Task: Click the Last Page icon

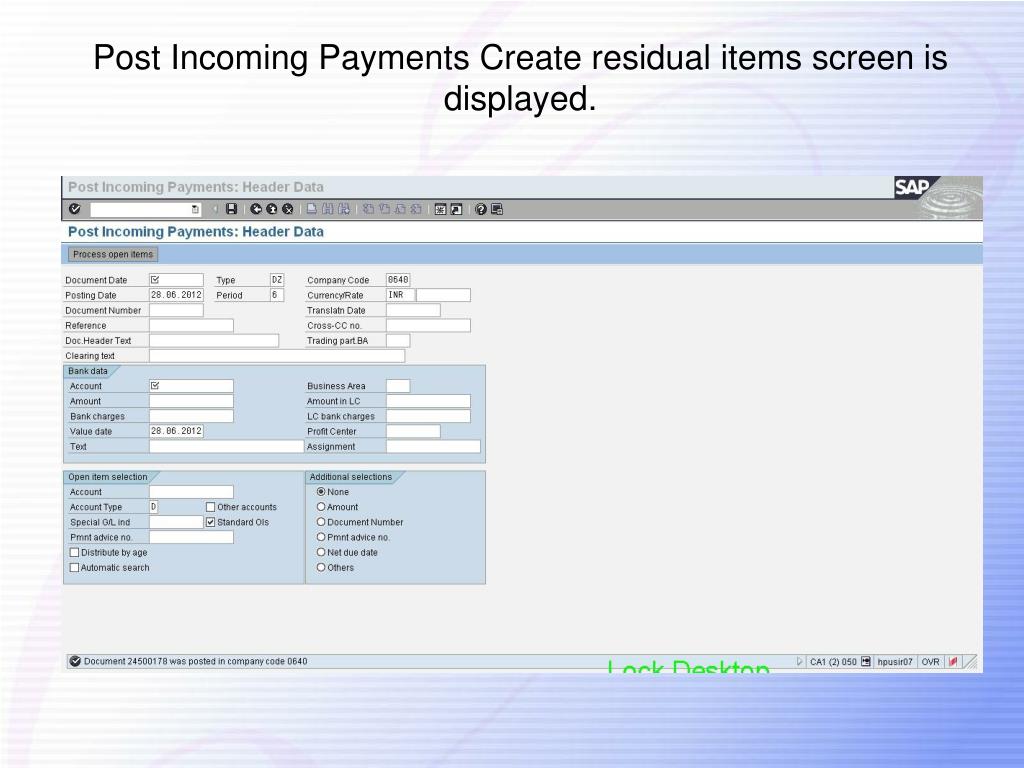Action: [415, 209]
